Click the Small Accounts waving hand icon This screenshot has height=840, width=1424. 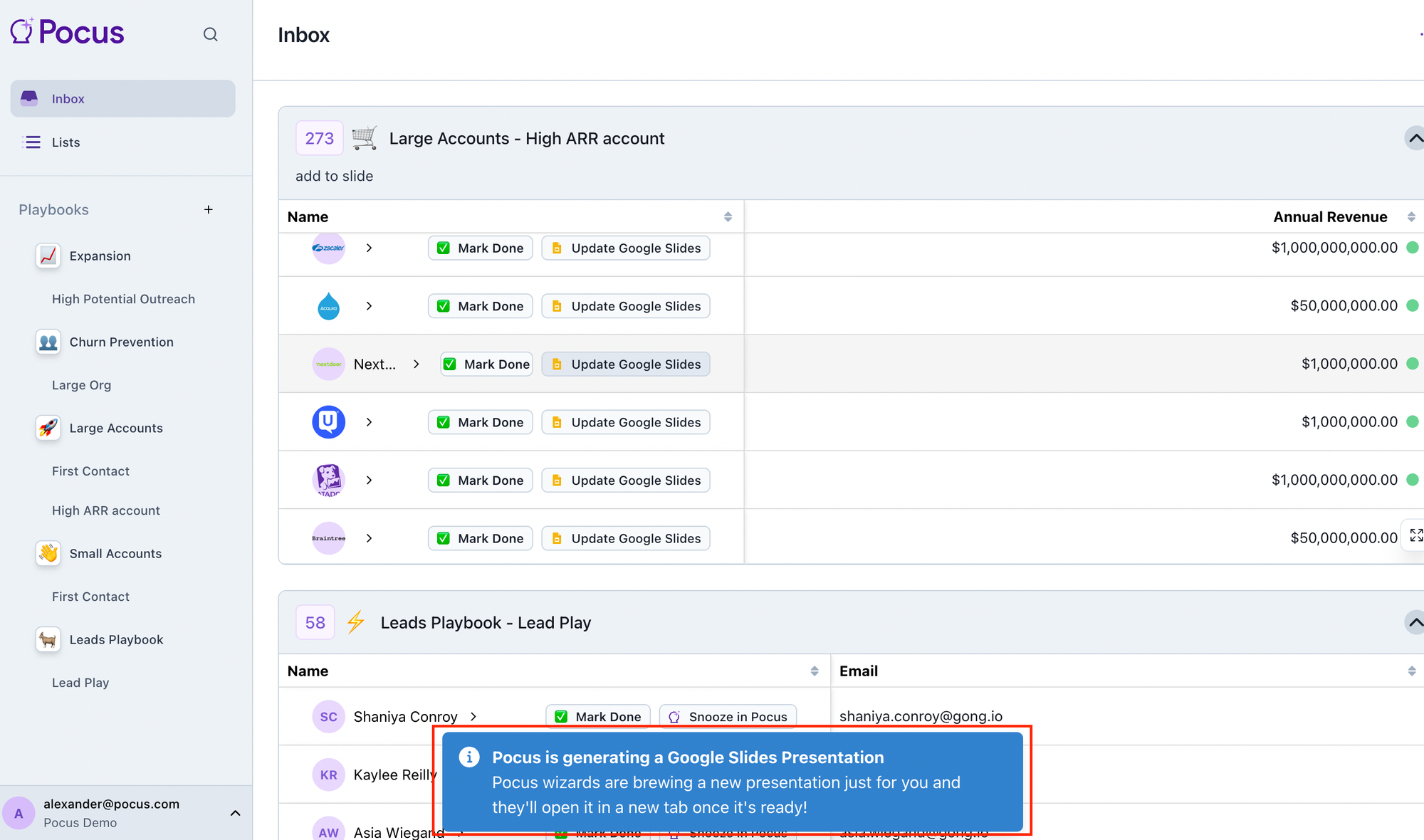click(x=48, y=553)
